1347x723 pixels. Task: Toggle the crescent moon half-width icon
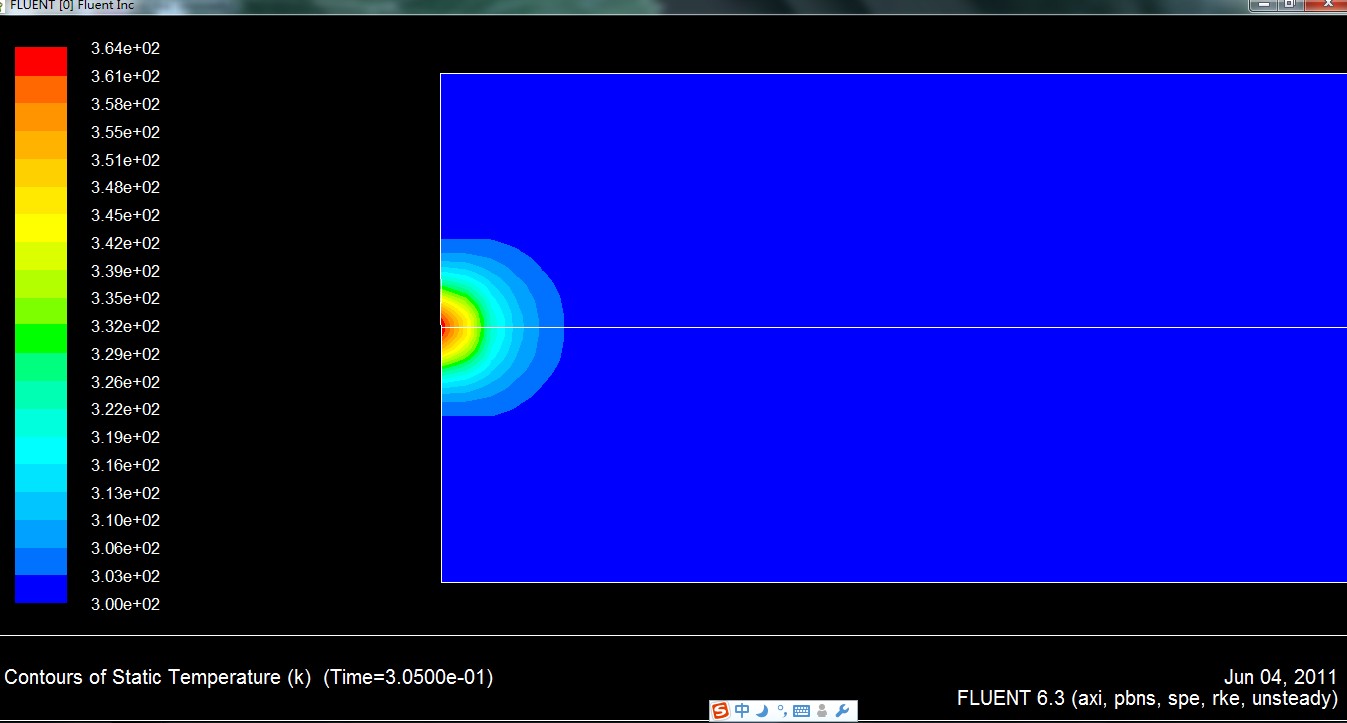762,711
